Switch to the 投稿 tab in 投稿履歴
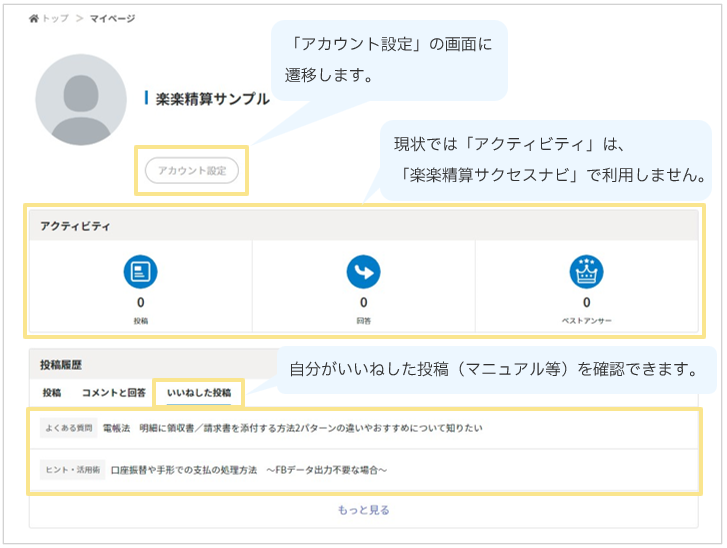727x548 pixels. (51, 393)
